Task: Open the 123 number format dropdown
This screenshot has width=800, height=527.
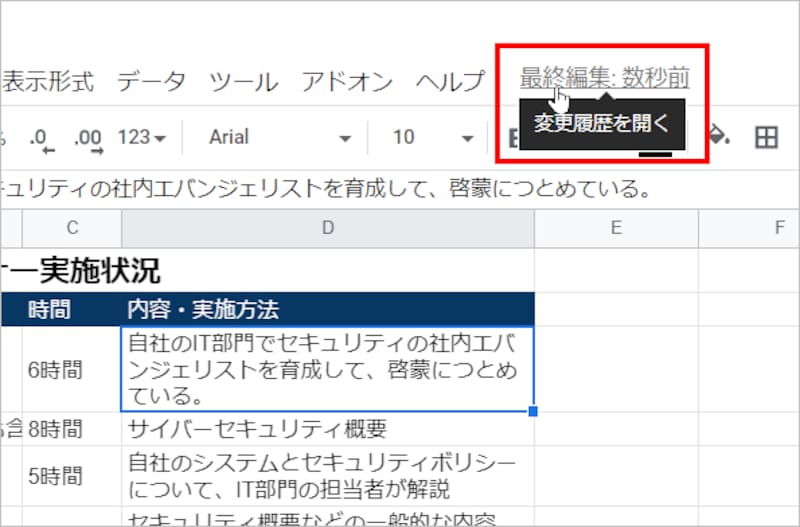Action: coord(142,138)
